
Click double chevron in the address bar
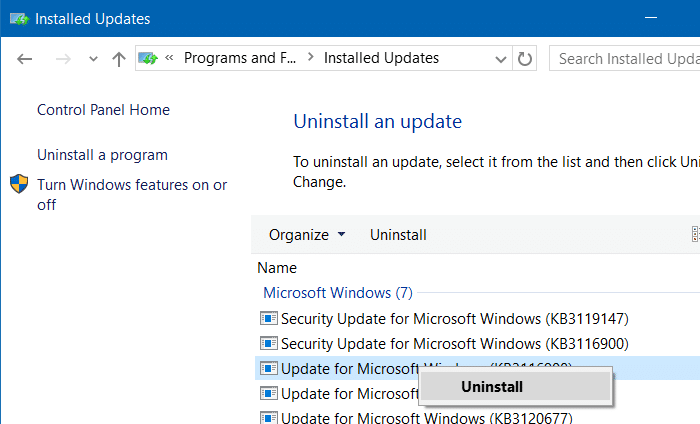coord(169,58)
